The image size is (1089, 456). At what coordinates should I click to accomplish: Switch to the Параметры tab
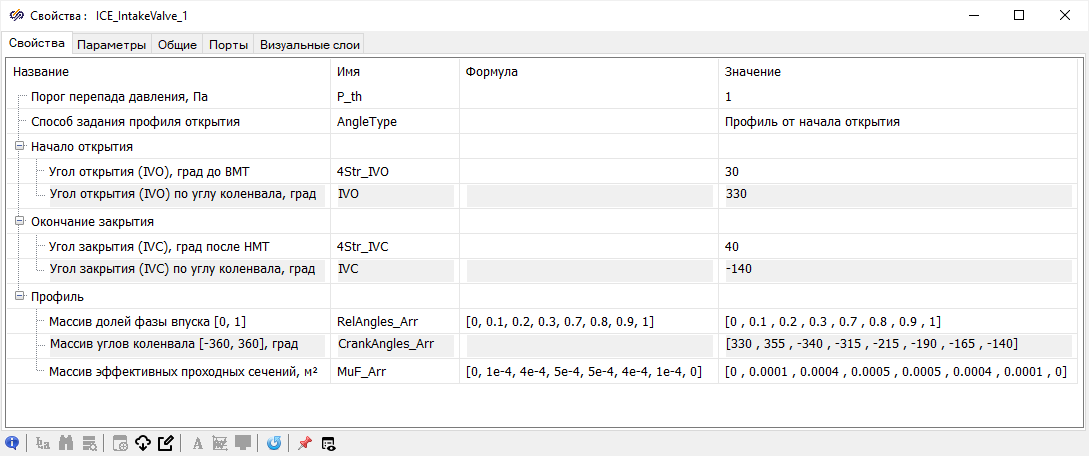[111, 44]
